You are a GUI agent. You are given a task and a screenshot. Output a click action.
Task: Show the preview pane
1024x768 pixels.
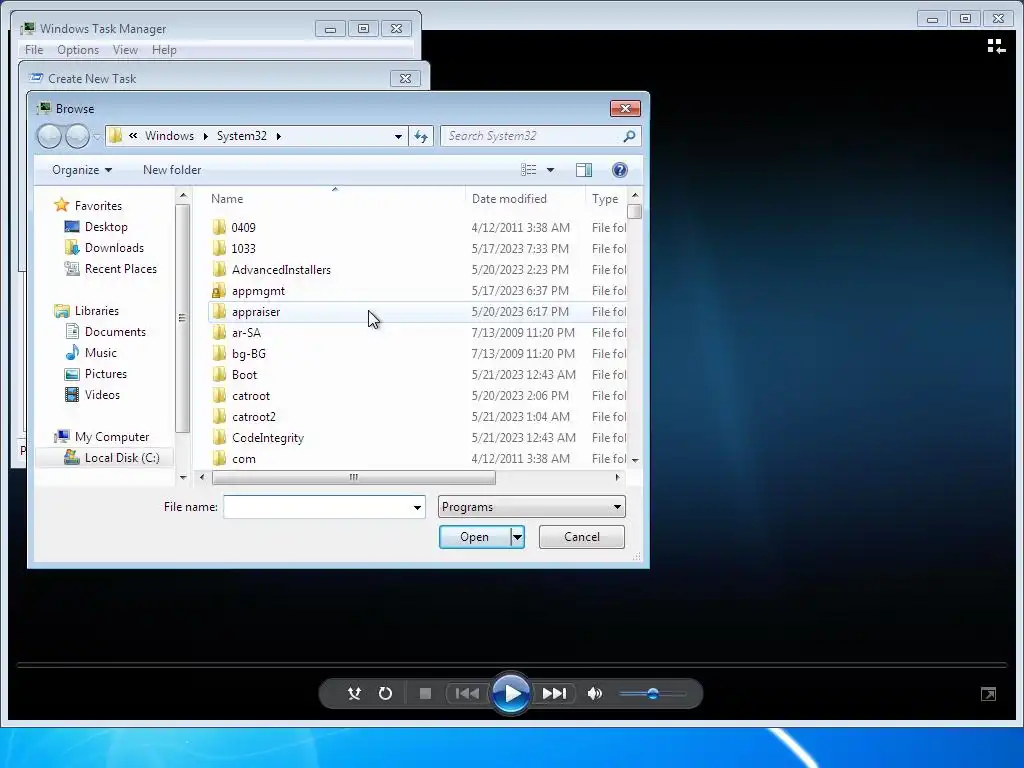pos(584,170)
